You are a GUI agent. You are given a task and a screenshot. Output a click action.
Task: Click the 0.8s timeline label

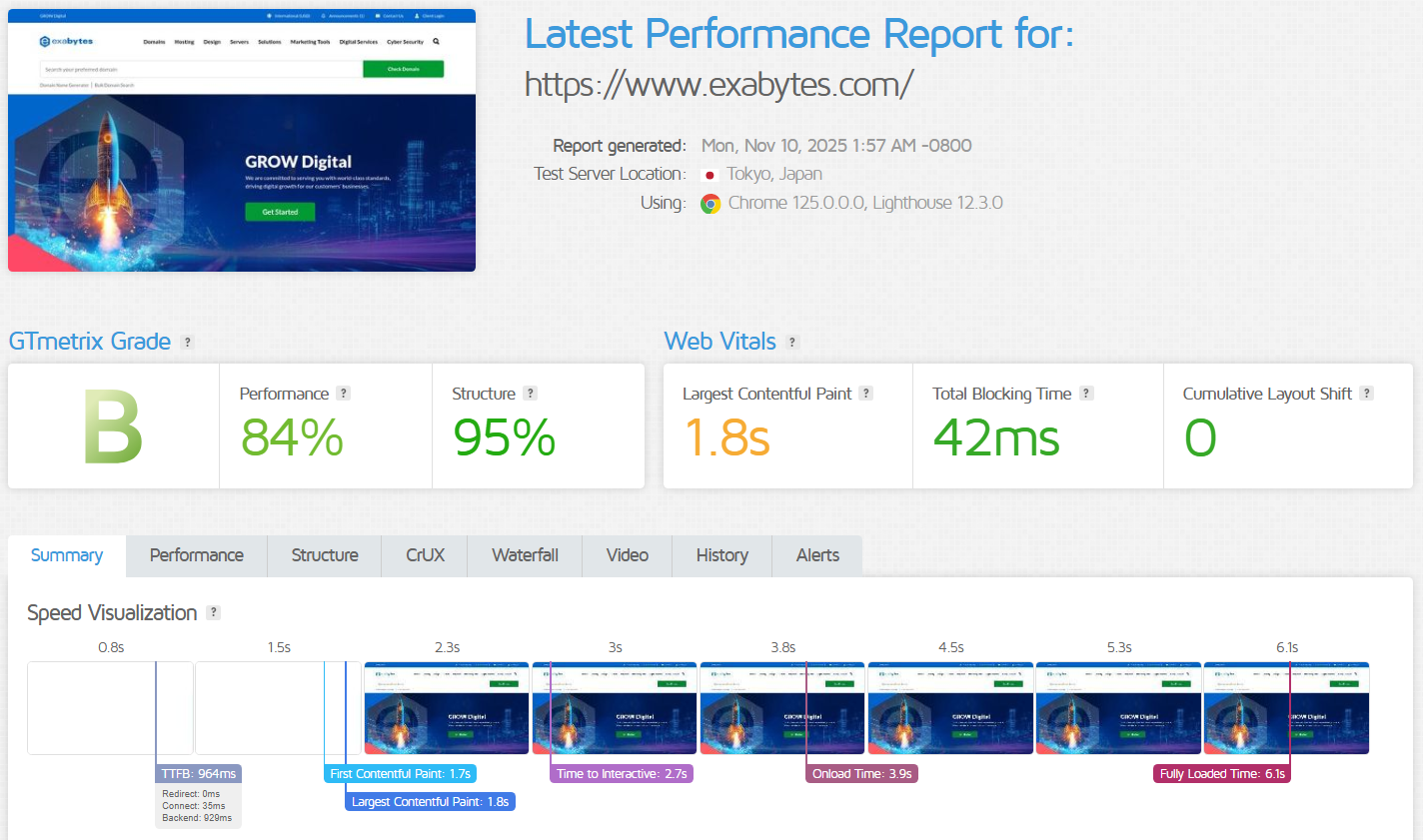[111, 647]
